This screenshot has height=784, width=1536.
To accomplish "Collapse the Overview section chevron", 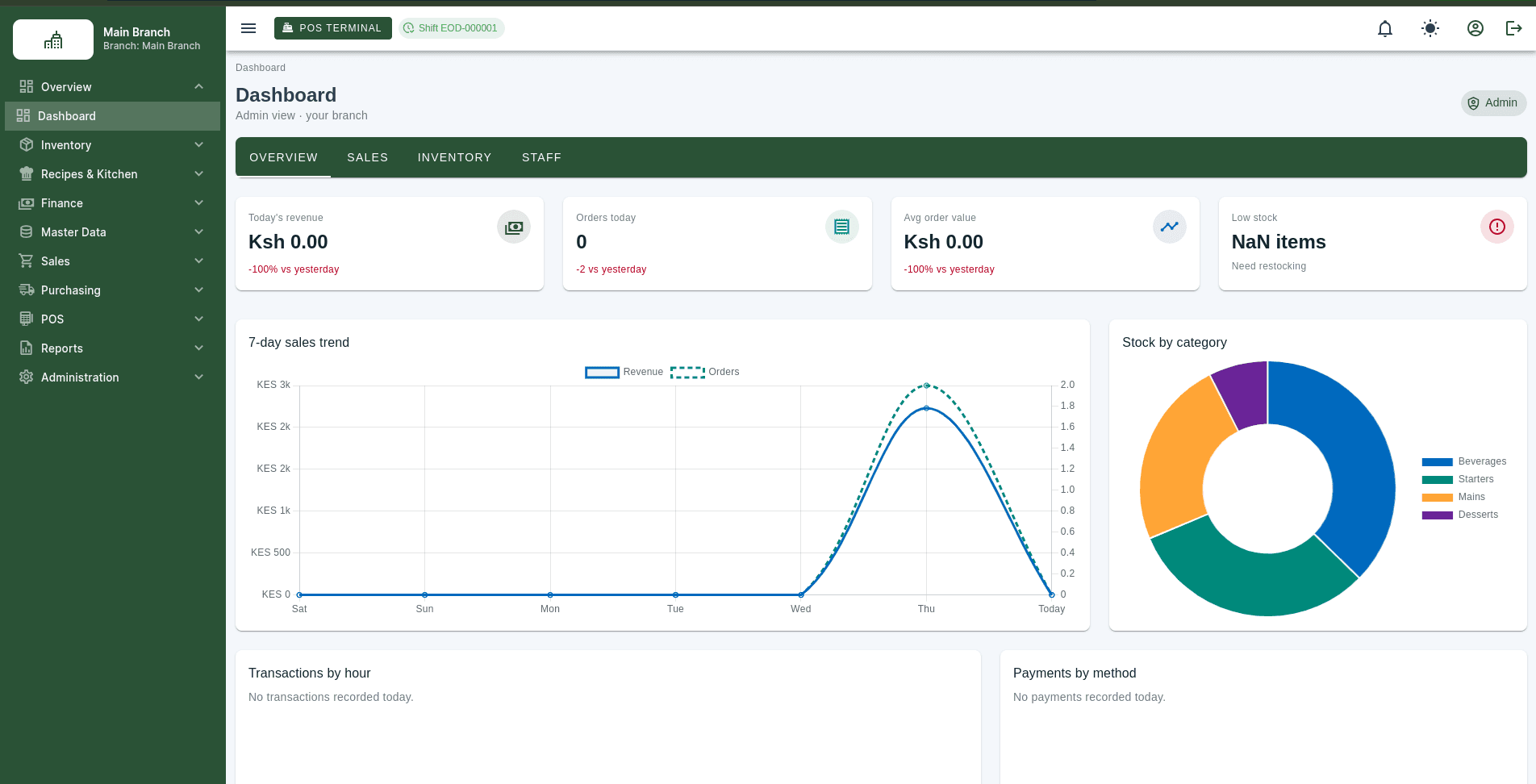I will pos(198,86).
